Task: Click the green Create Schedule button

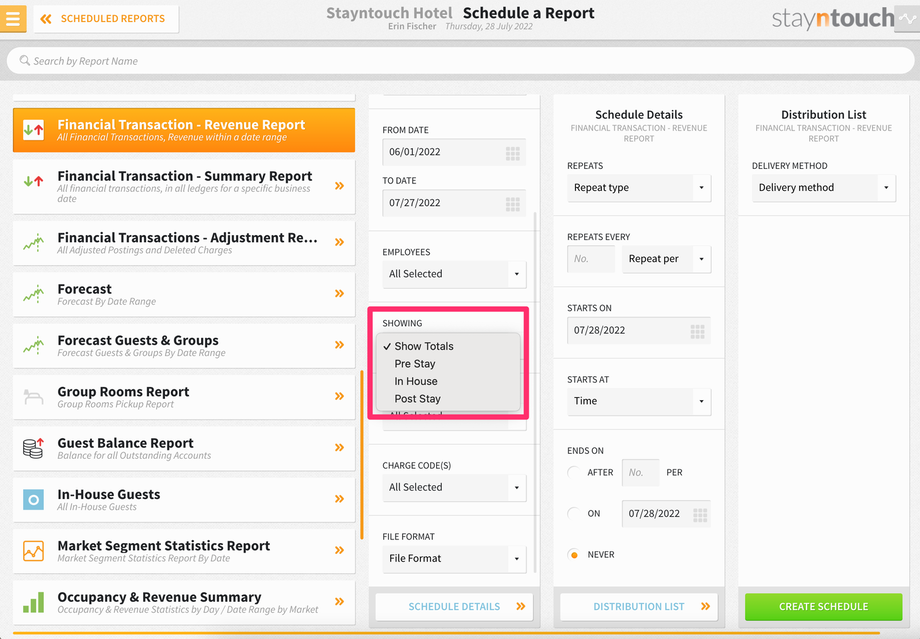Action: coord(824,607)
